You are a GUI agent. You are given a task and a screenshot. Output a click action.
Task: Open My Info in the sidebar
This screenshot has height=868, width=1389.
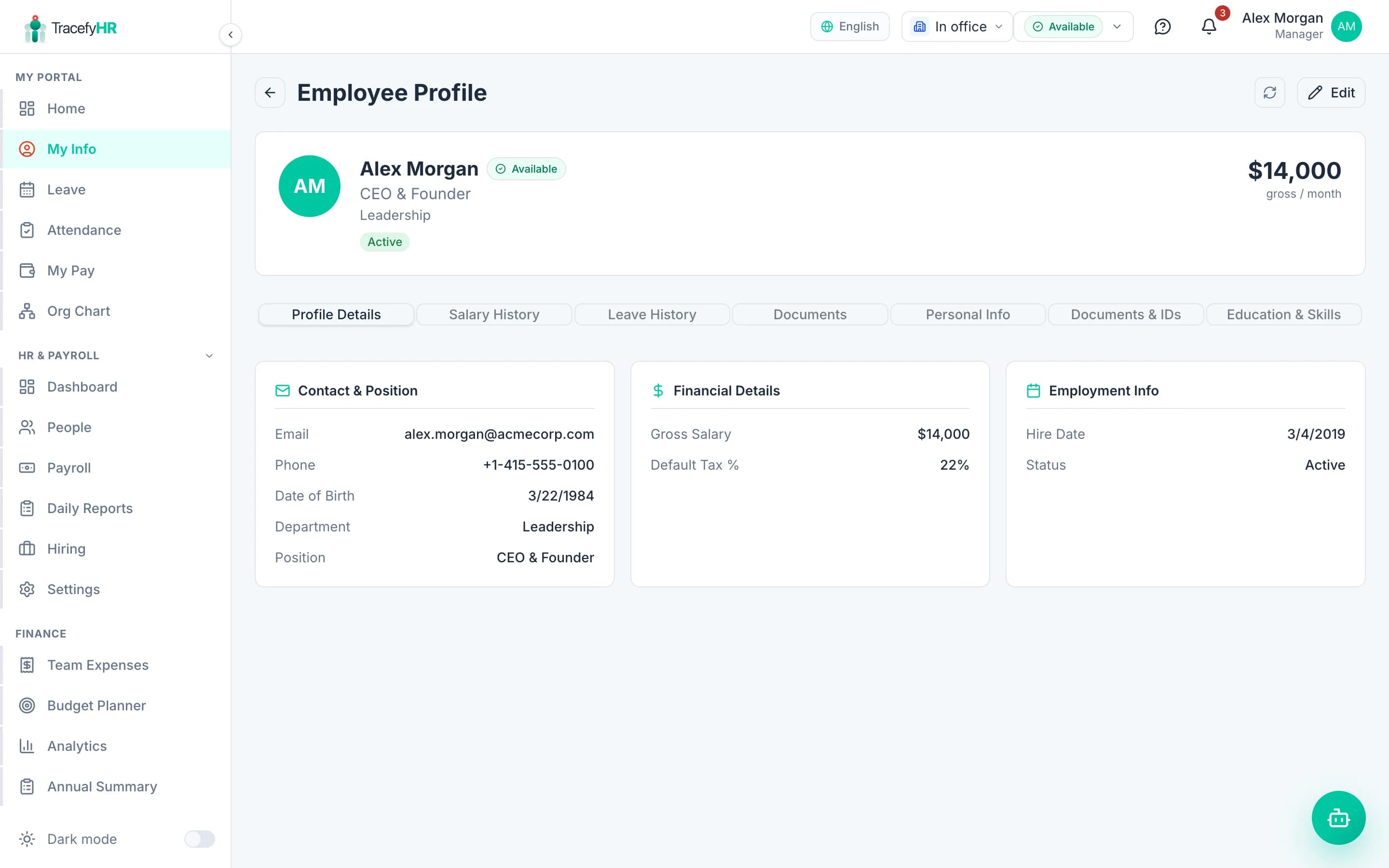pos(116,149)
